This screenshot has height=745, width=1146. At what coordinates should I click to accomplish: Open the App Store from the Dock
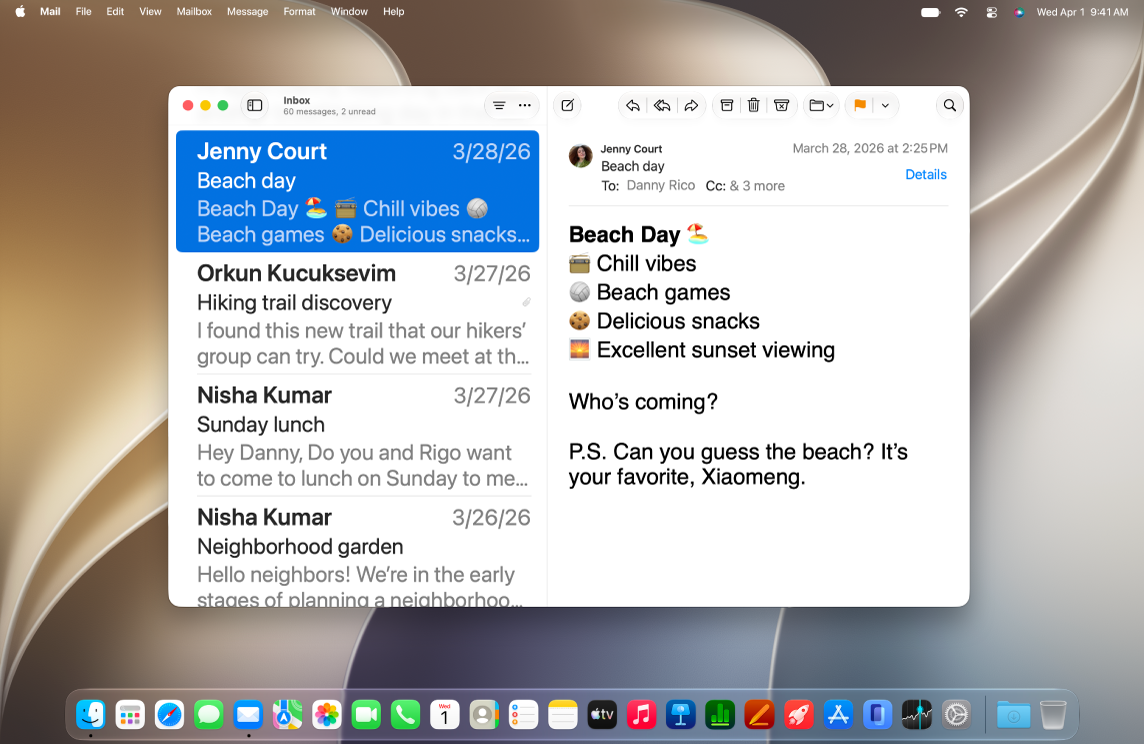coord(838,714)
